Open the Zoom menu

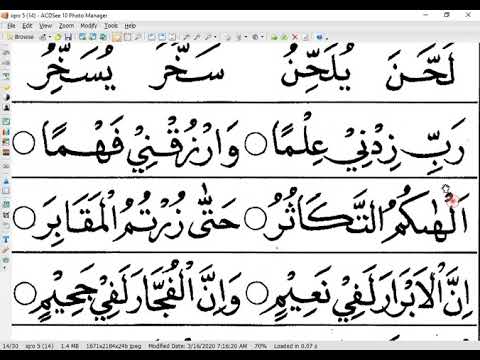(x=66, y=26)
